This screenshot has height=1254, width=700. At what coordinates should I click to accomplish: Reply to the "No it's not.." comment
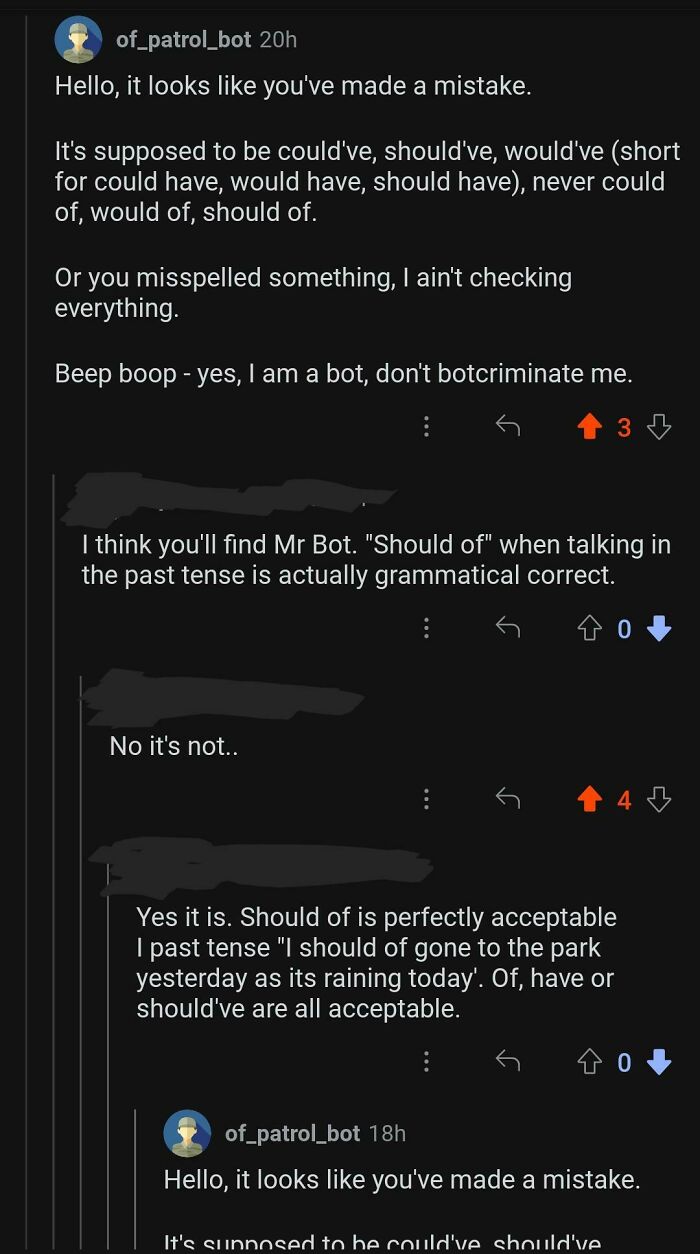(x=507, y=799)
